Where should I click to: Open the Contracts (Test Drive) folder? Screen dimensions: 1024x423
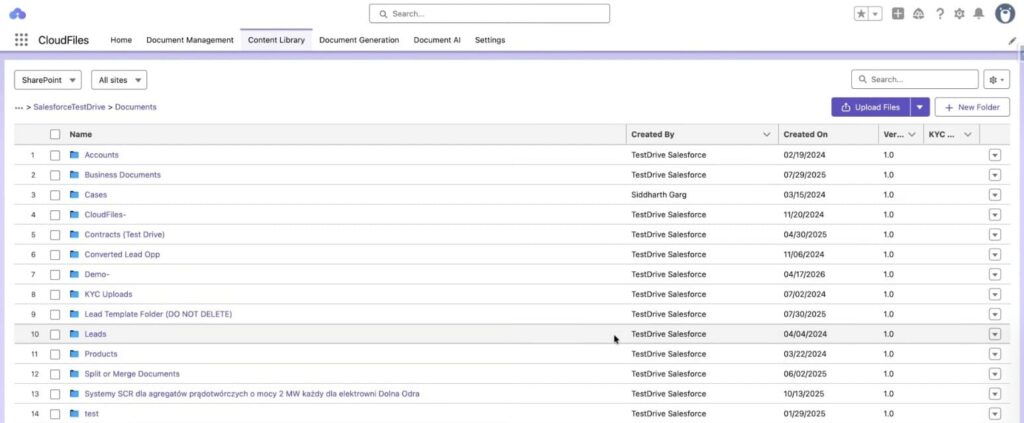(x=124, y=234)
